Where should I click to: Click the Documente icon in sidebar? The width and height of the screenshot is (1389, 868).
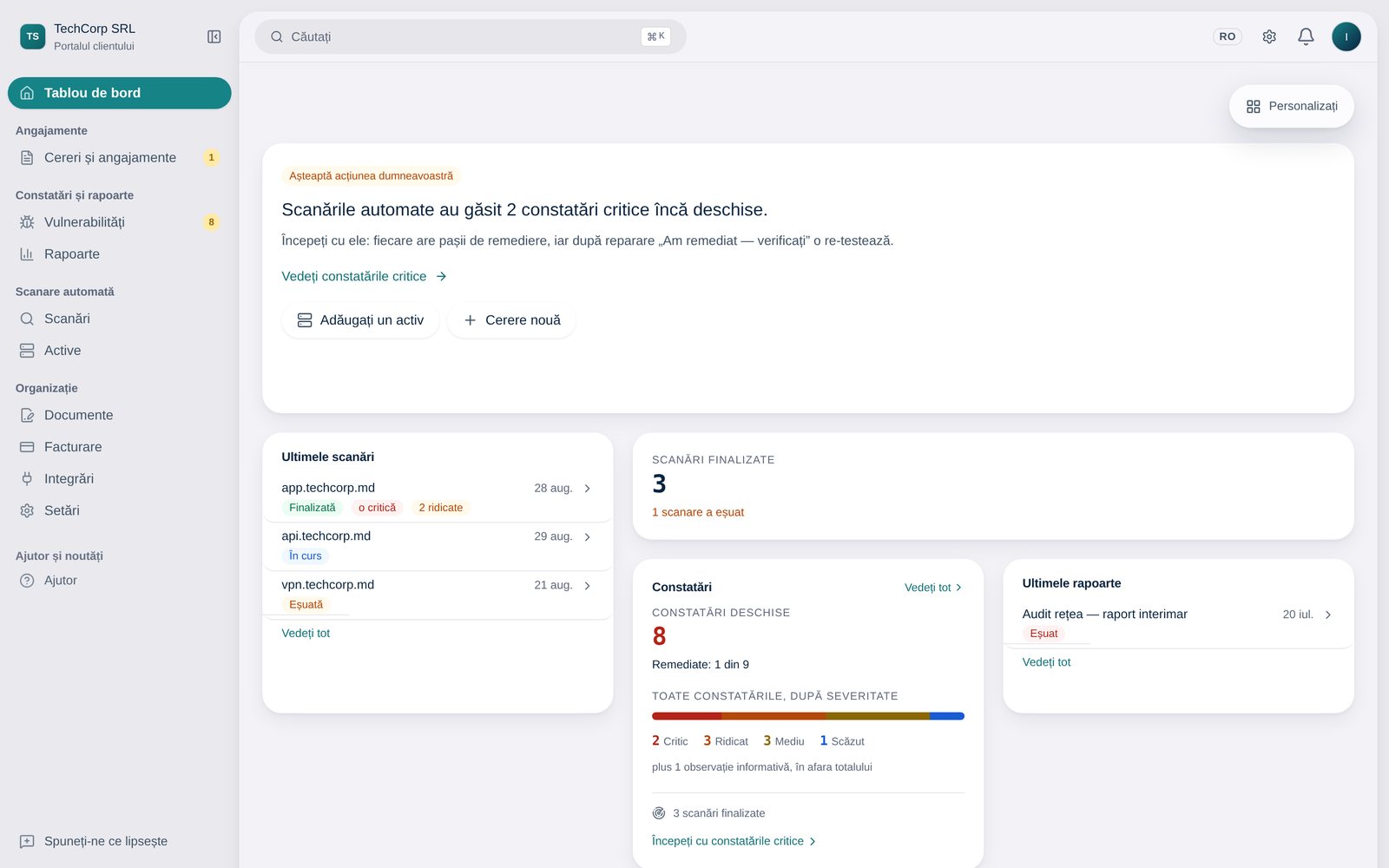27,415
